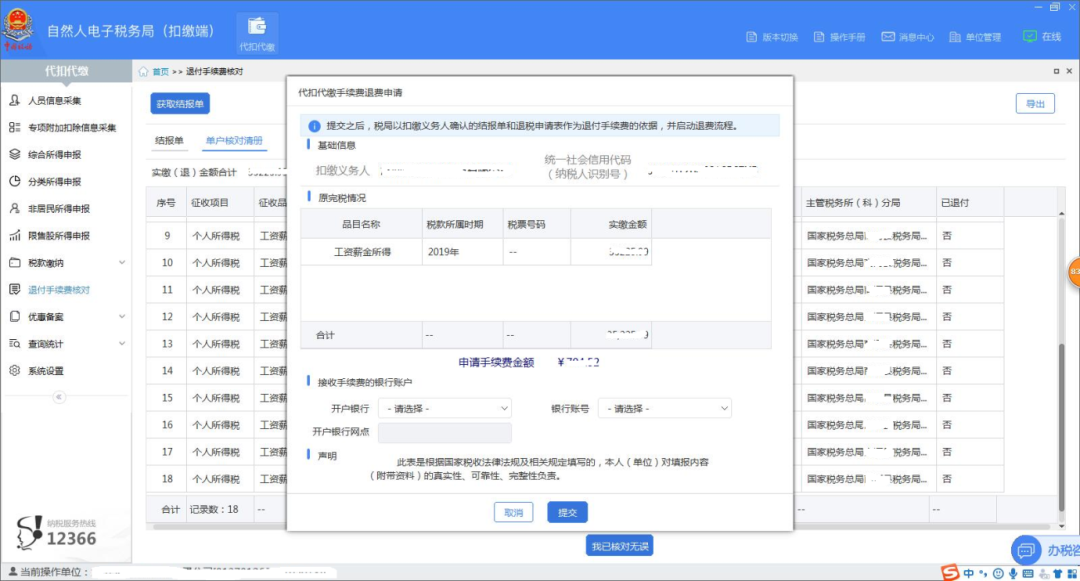Collapse the left sidebar with double-arrow button

[x=59, y=397]
